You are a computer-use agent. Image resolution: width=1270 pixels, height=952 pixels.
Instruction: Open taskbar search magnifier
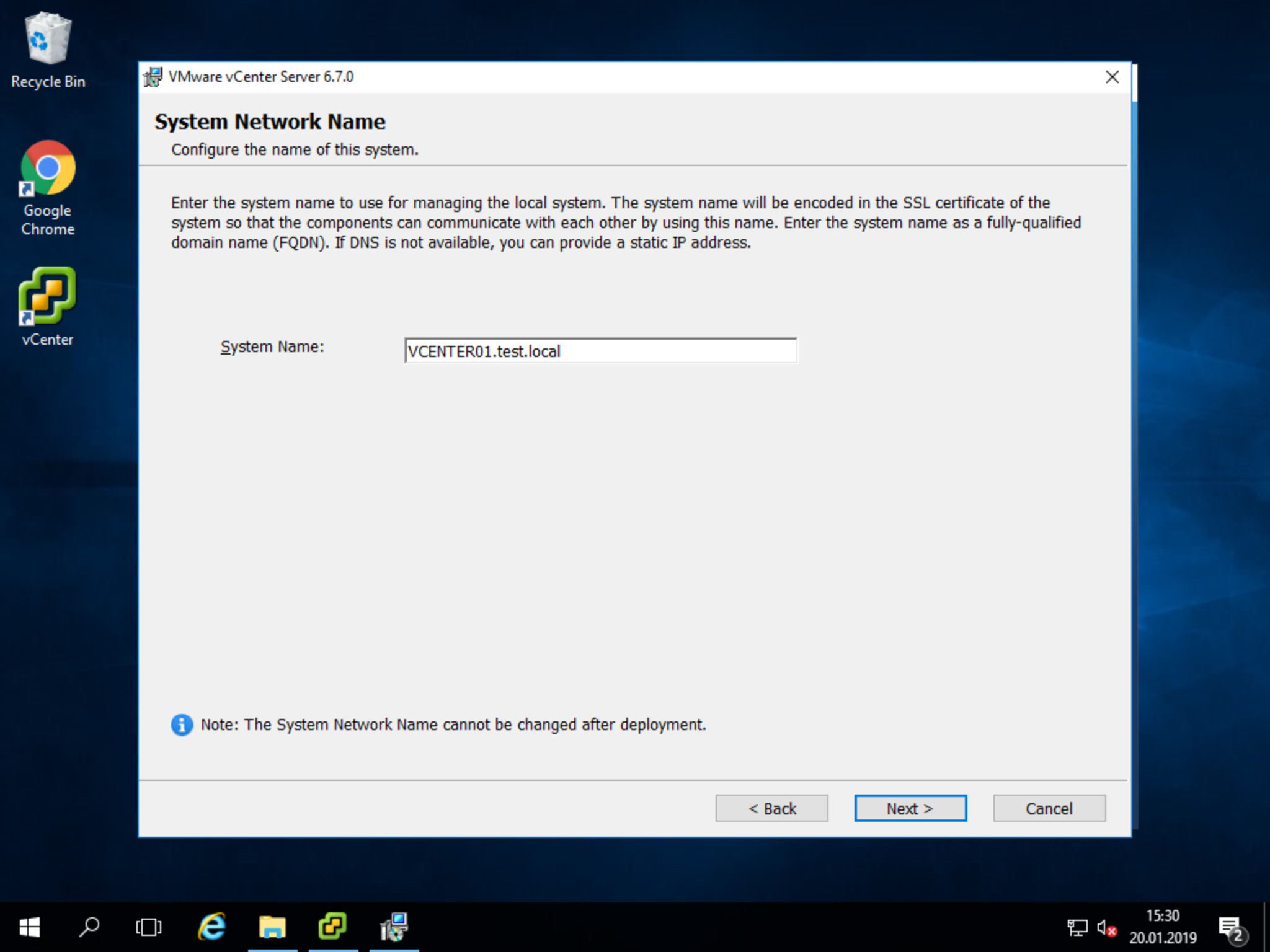(x=89, y=927)
